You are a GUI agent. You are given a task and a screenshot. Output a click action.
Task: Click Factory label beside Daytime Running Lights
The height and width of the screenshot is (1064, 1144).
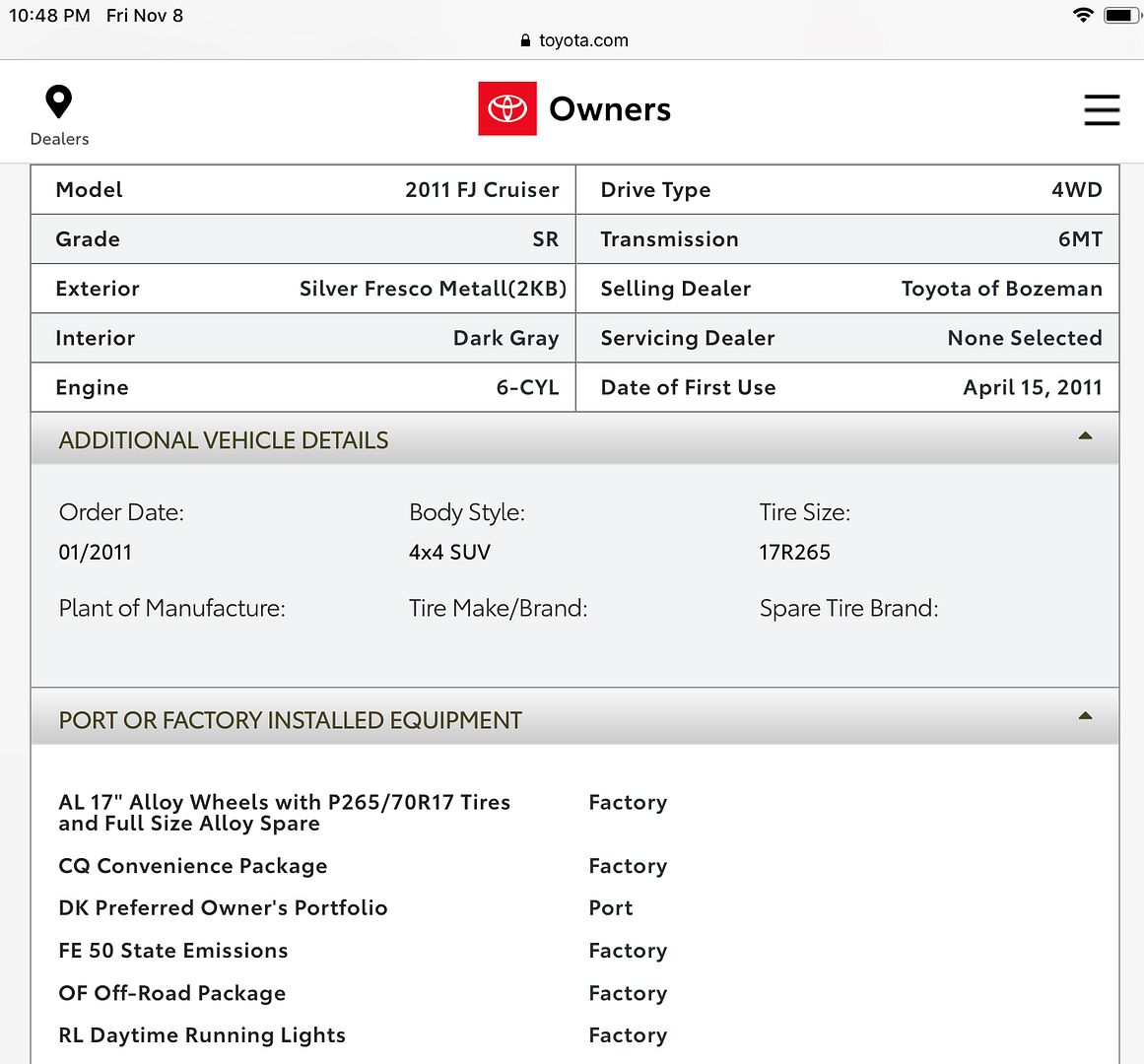[629, 1034]
